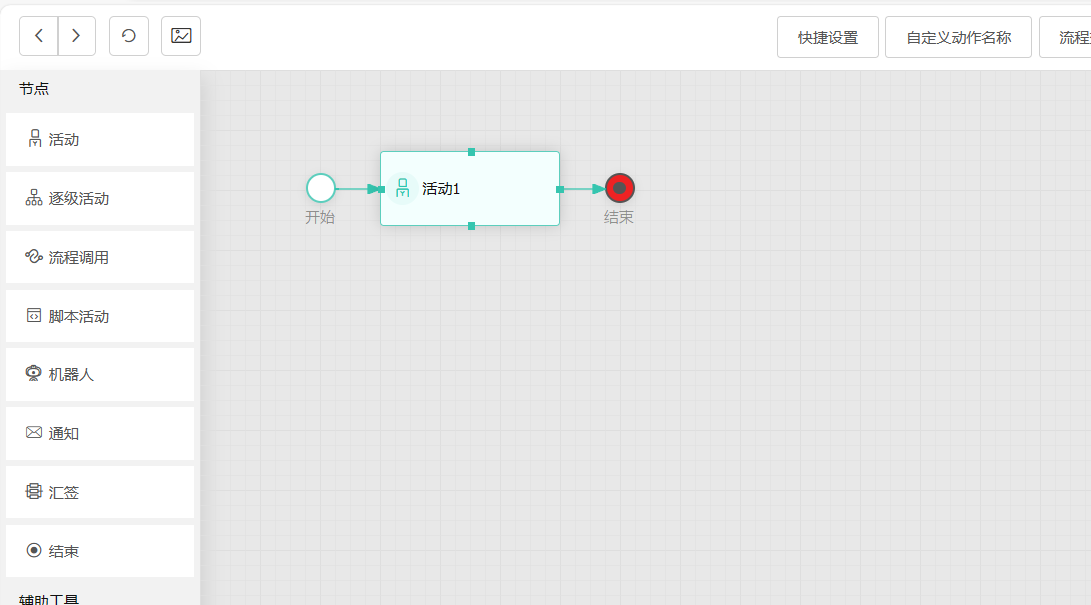Image resolution: width=1091 pixels, height=605 pixels.
Task: Click the 脚本活动 label in palette
Action: coord(79,316)
